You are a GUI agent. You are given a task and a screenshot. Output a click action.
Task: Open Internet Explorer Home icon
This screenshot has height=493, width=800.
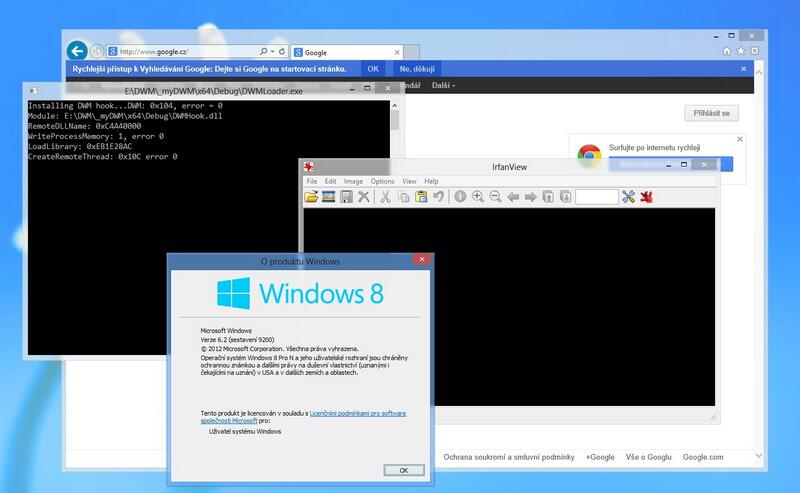727,51
